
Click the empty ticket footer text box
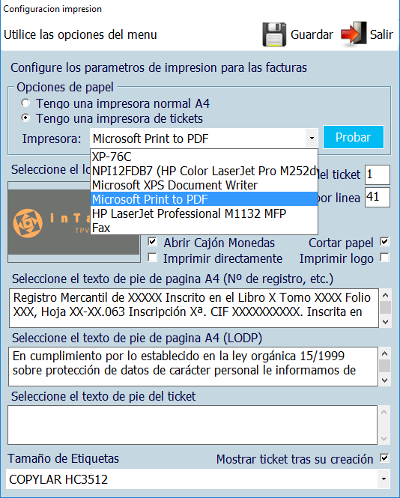[192, 425]
